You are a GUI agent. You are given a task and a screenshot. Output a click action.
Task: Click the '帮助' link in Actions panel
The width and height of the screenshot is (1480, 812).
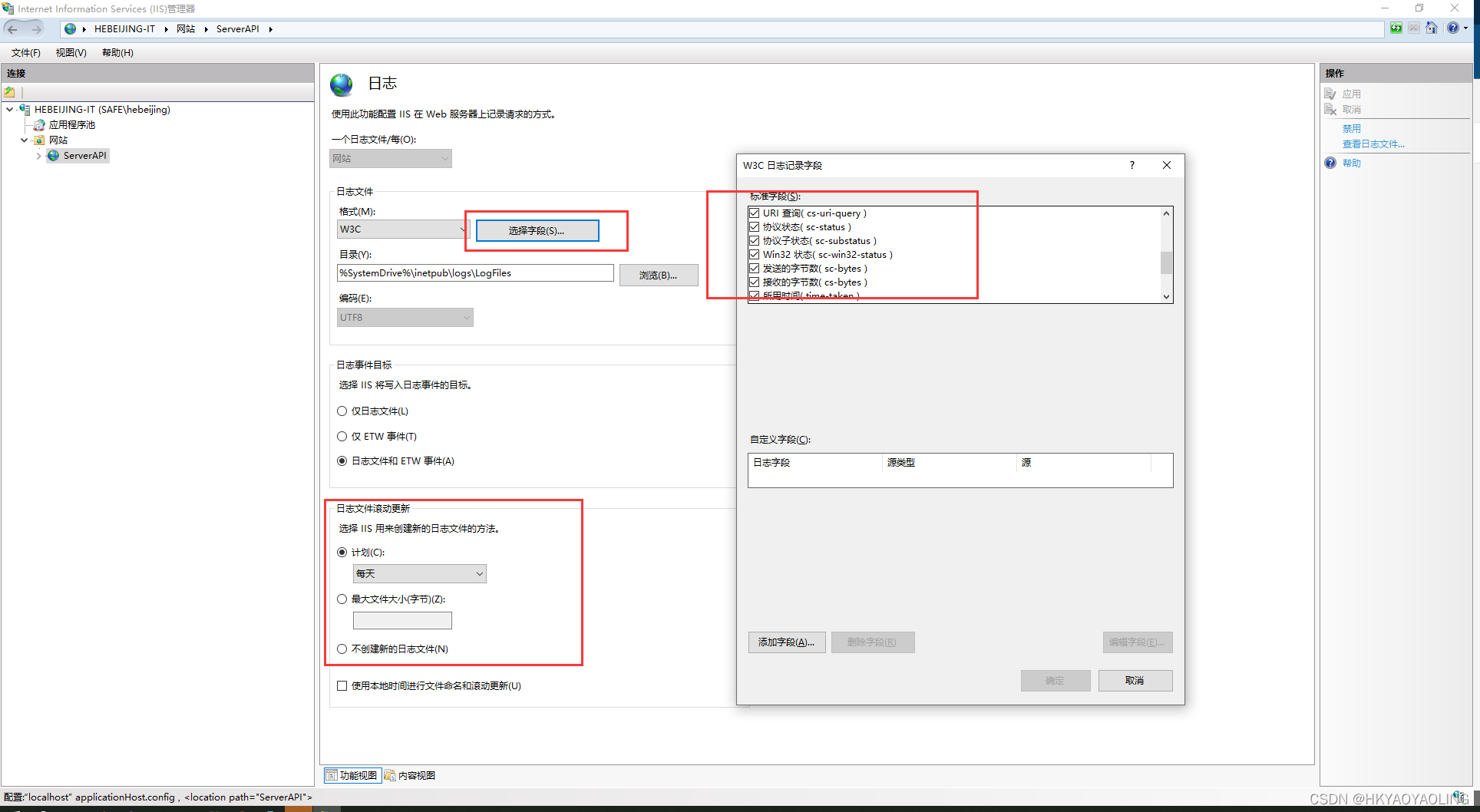click(1352, 163)
